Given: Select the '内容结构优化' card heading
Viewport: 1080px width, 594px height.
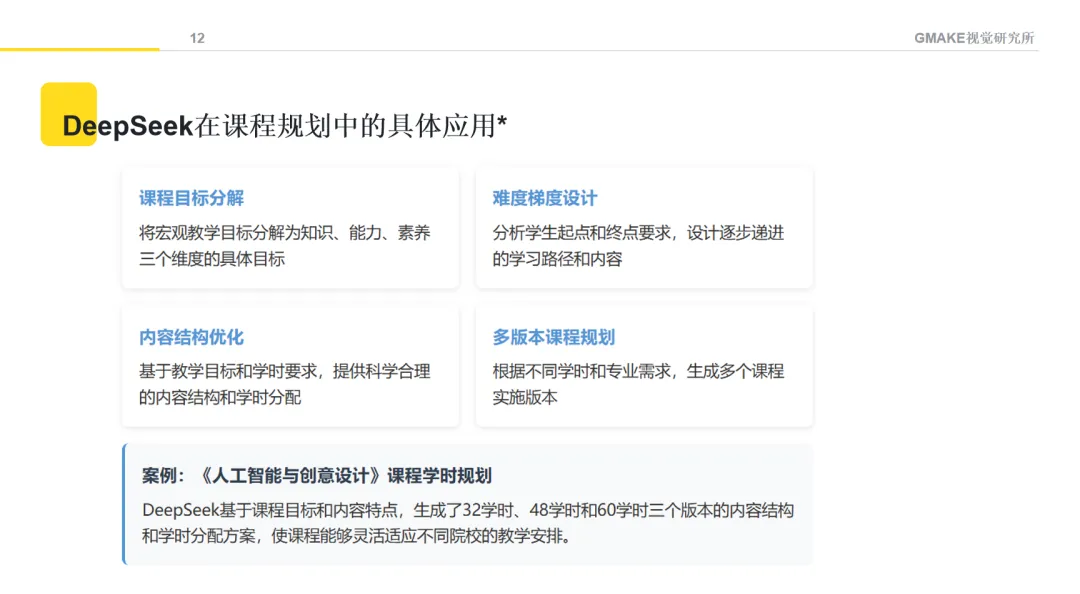Looking at the screenshot, I should (191, 337).
